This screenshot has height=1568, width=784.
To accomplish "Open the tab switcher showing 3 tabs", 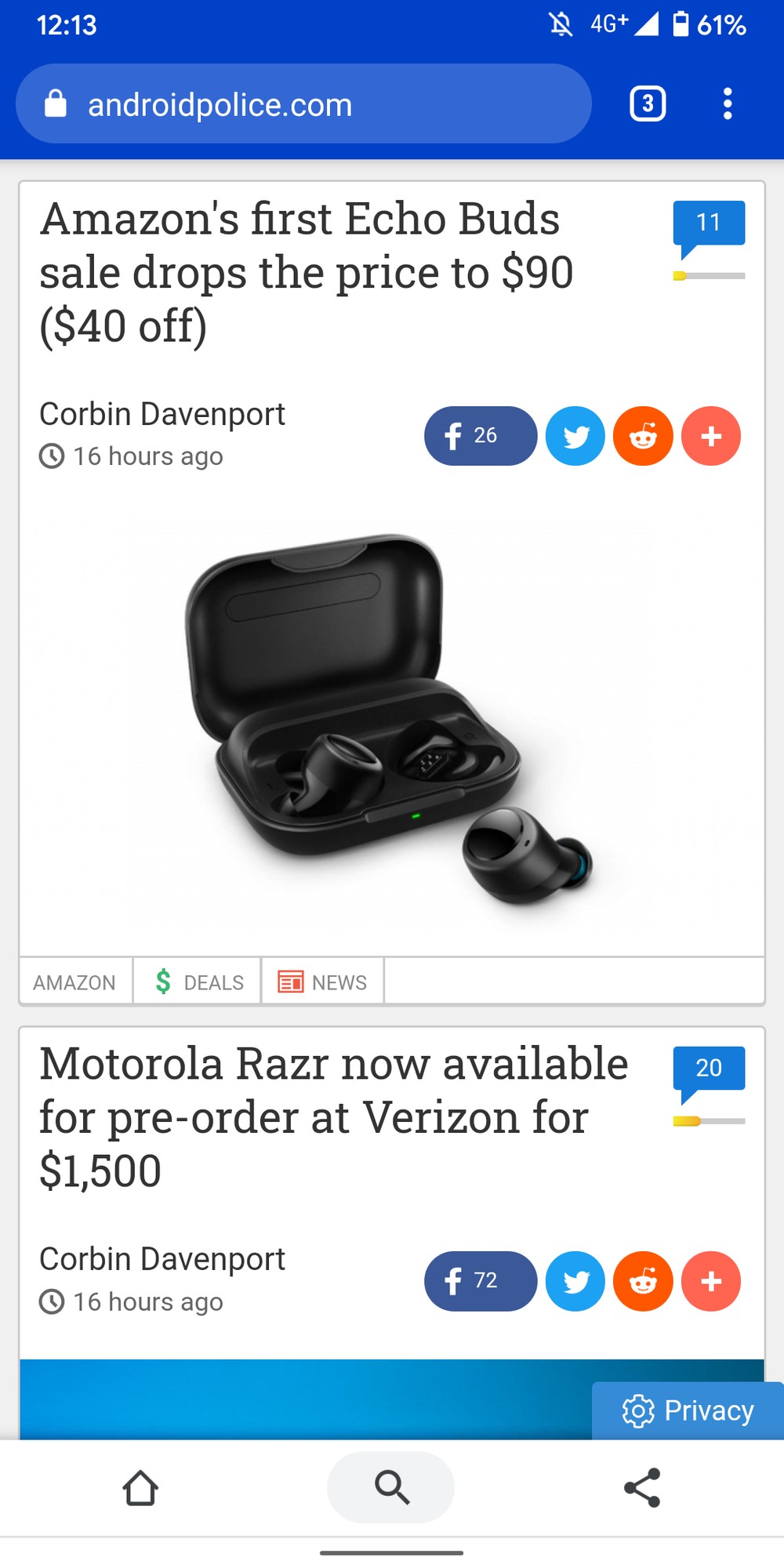I will [648, 103].
